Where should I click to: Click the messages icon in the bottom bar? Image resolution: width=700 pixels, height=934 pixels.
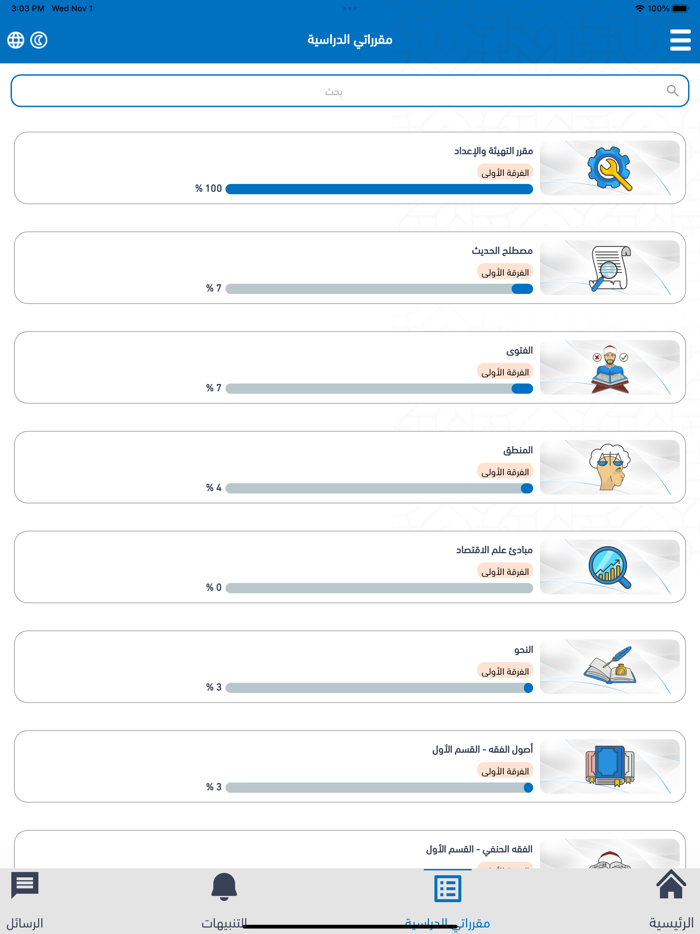24,884
